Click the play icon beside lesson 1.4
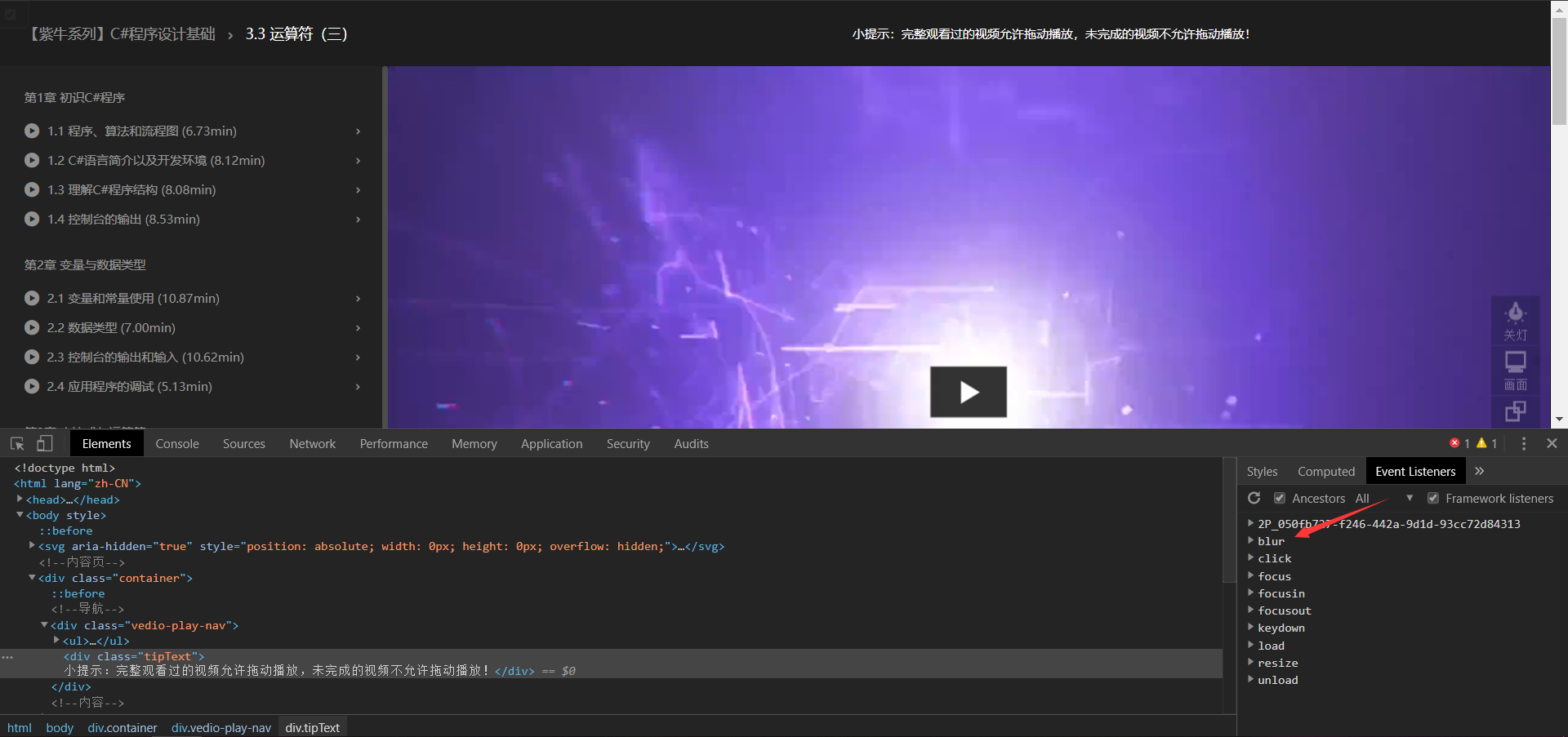1568x737 pixels. (x=32, y=219)
